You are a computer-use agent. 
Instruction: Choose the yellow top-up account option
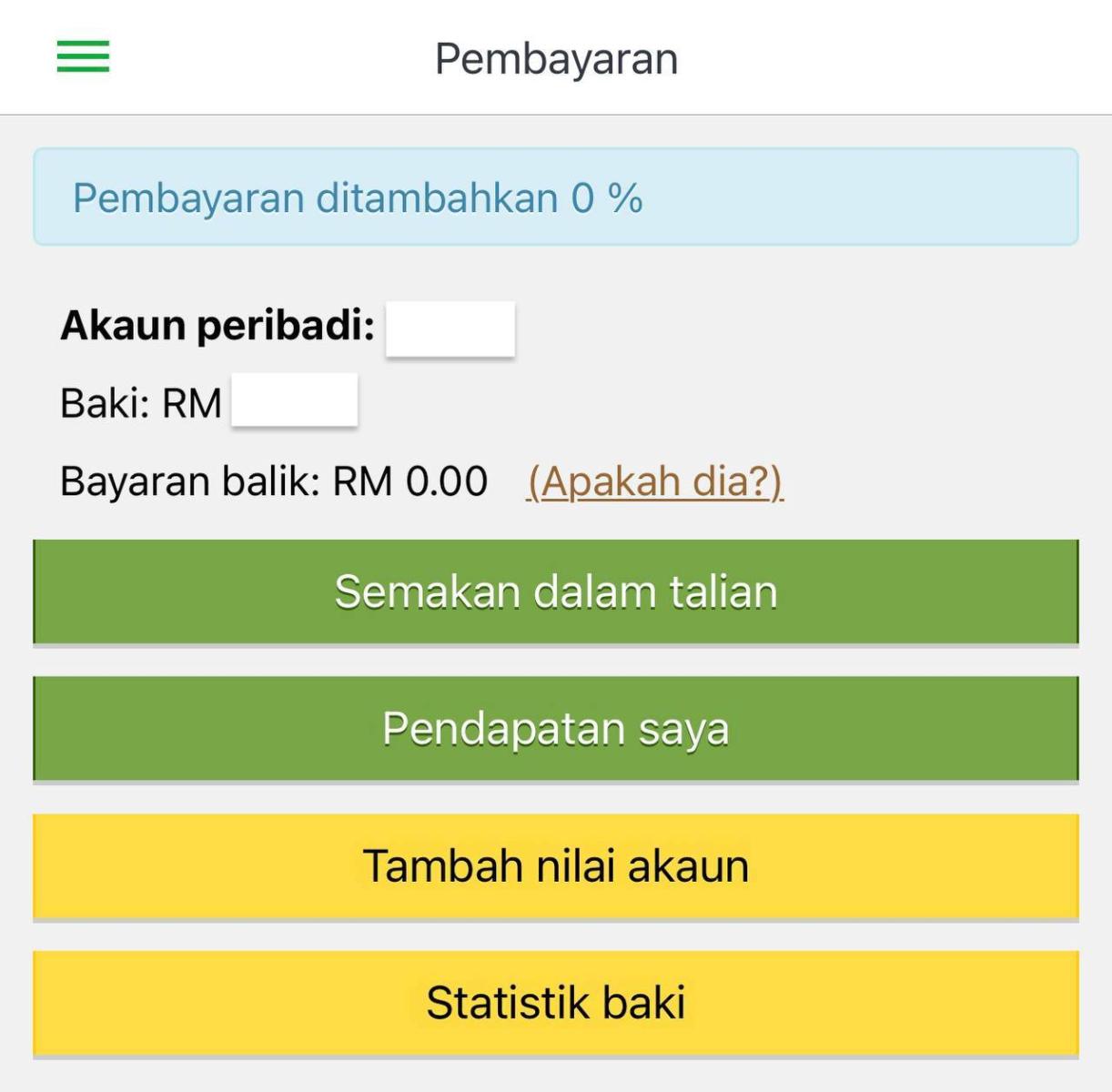click(556, 865)
